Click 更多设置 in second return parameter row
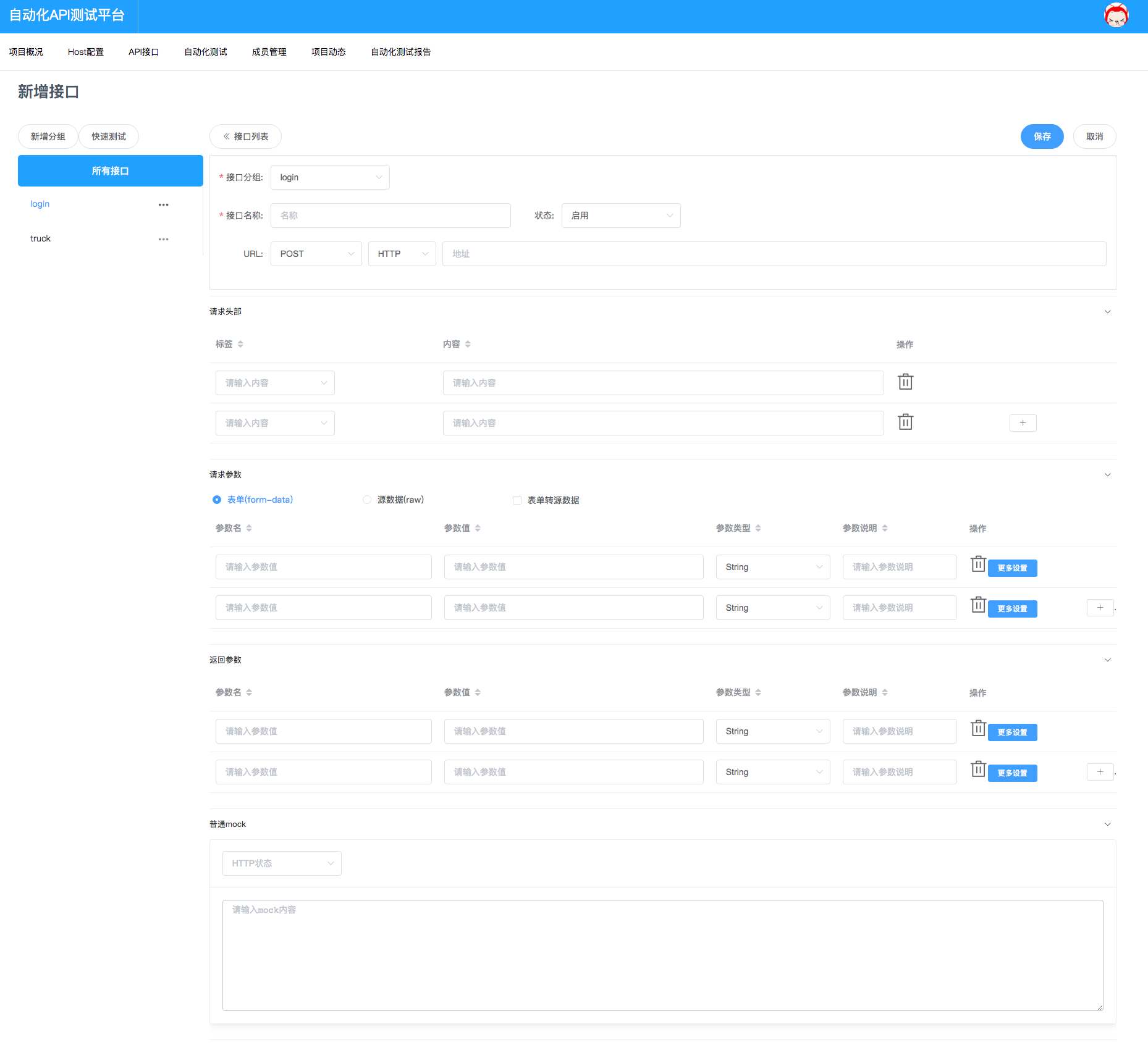Screen dimensions: 1148x1053 [x=1012, y=773]
